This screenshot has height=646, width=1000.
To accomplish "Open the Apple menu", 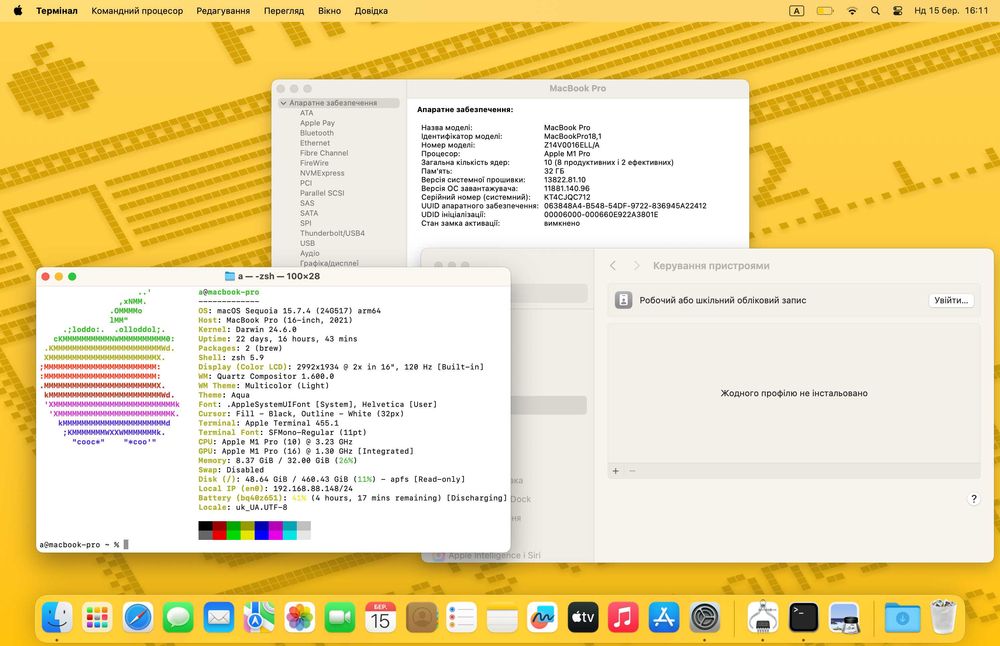I will 17,10.
